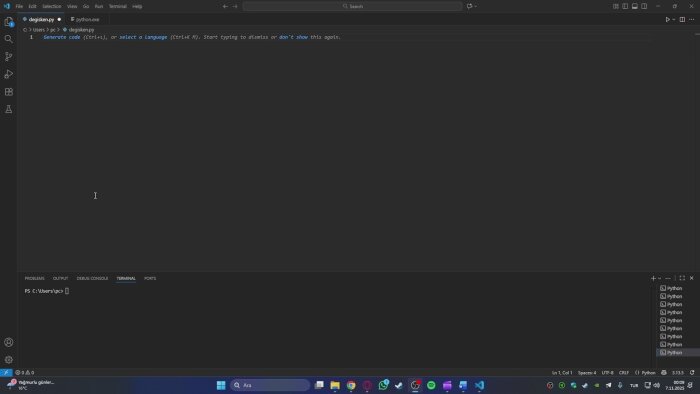
Task: Open the Run menu
Action: point(99,6)
